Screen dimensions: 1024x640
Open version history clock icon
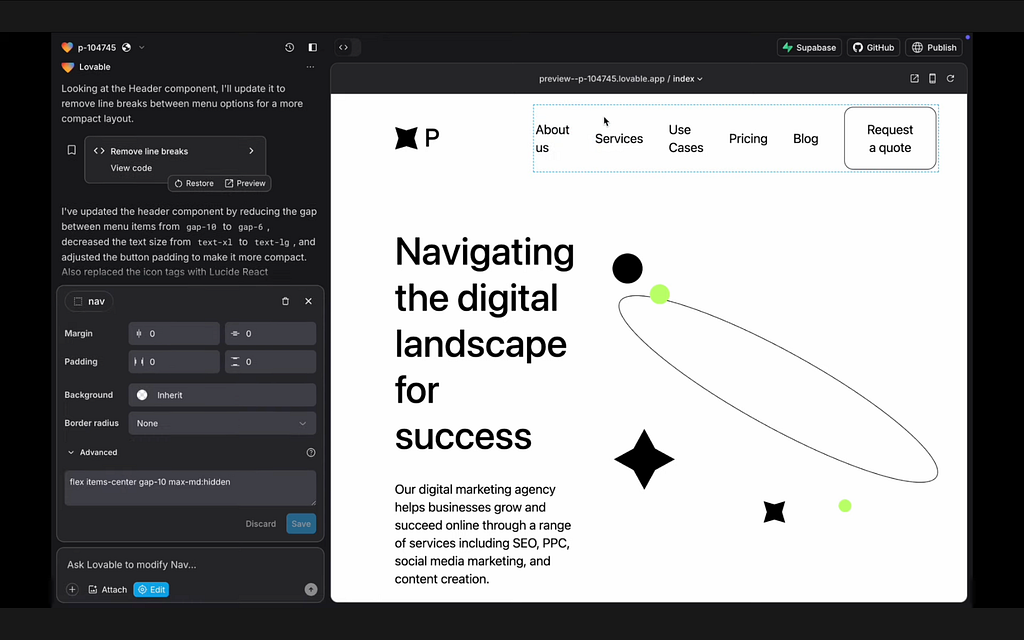[x=289, y=48]
